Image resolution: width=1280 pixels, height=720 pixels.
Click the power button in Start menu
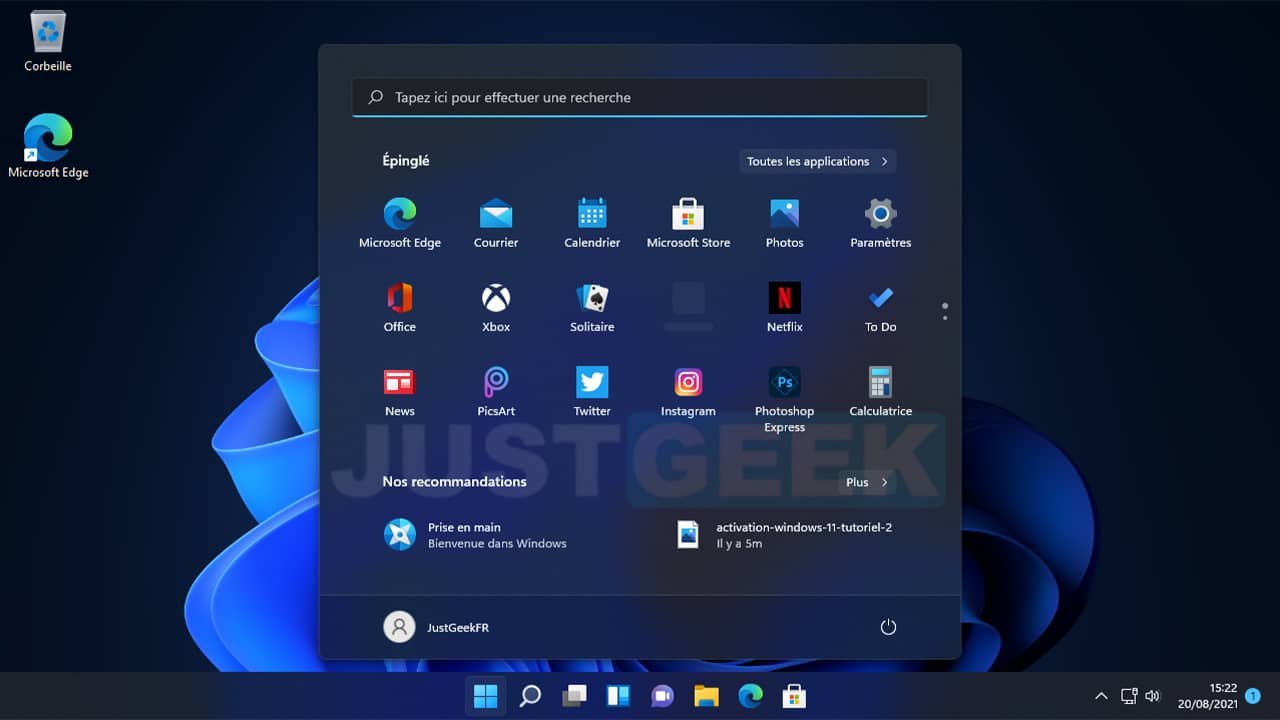click(x=888, y=627)
